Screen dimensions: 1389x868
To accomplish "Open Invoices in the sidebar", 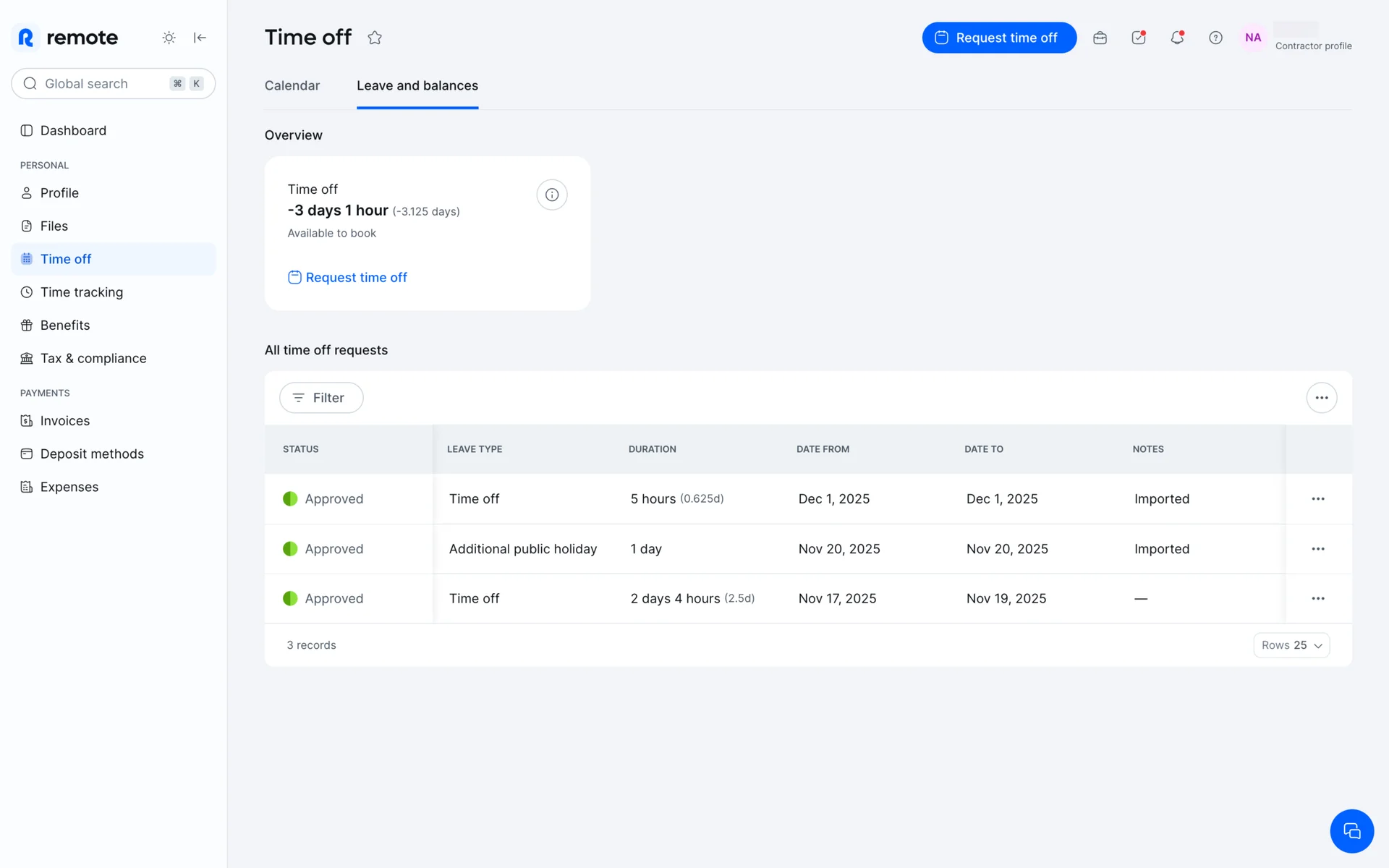I will (64, 421).
